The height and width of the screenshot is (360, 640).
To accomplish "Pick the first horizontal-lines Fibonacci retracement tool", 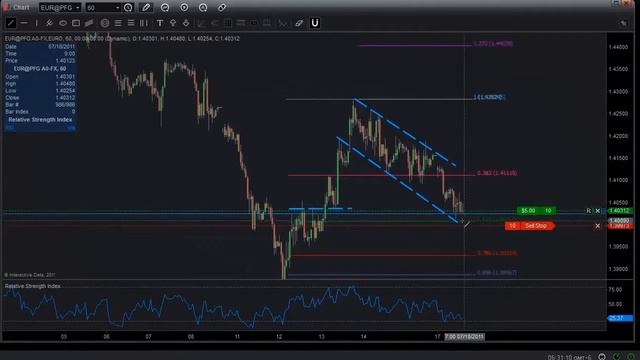I will (118, 23).
